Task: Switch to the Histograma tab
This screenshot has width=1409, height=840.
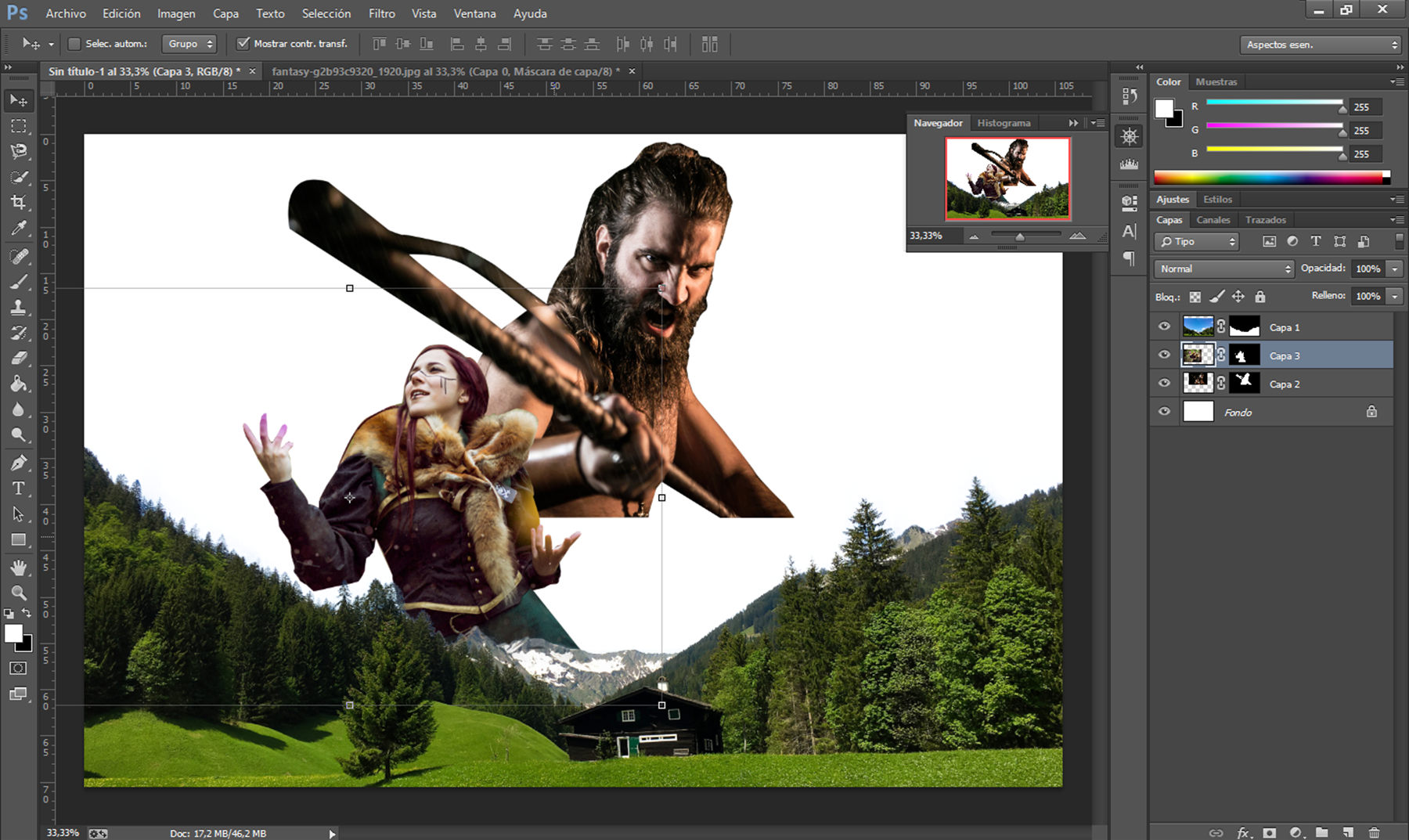Action: click(x=1004, y=123)
